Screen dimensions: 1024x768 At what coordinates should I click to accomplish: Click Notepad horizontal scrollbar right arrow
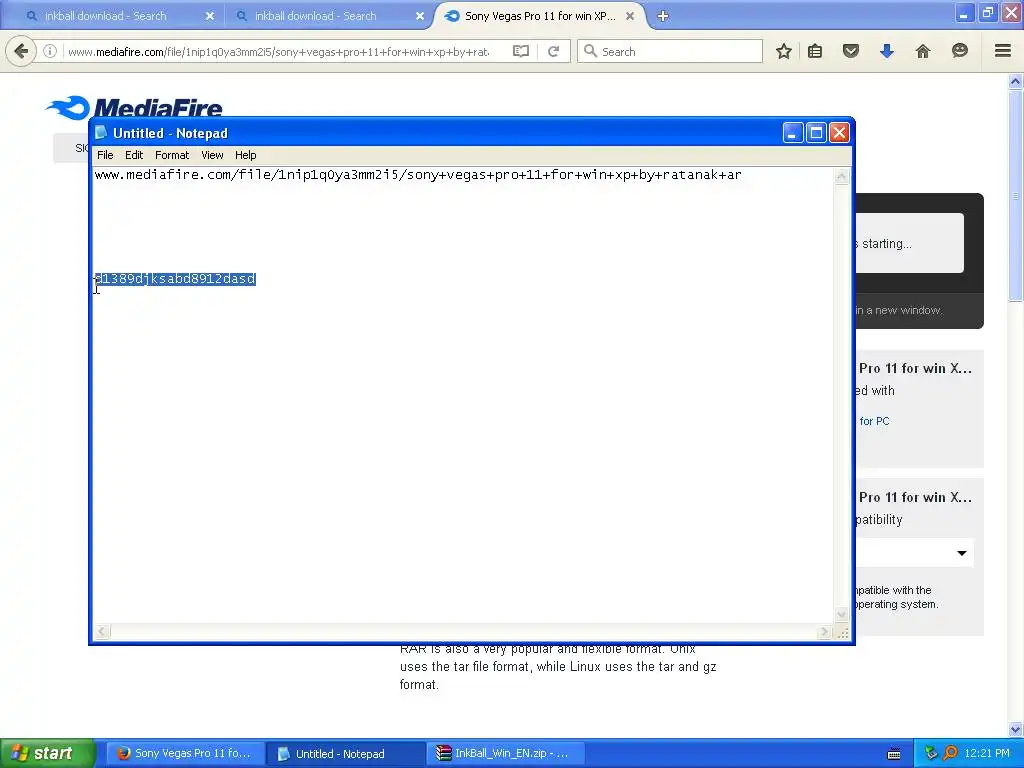pos(824,632)
